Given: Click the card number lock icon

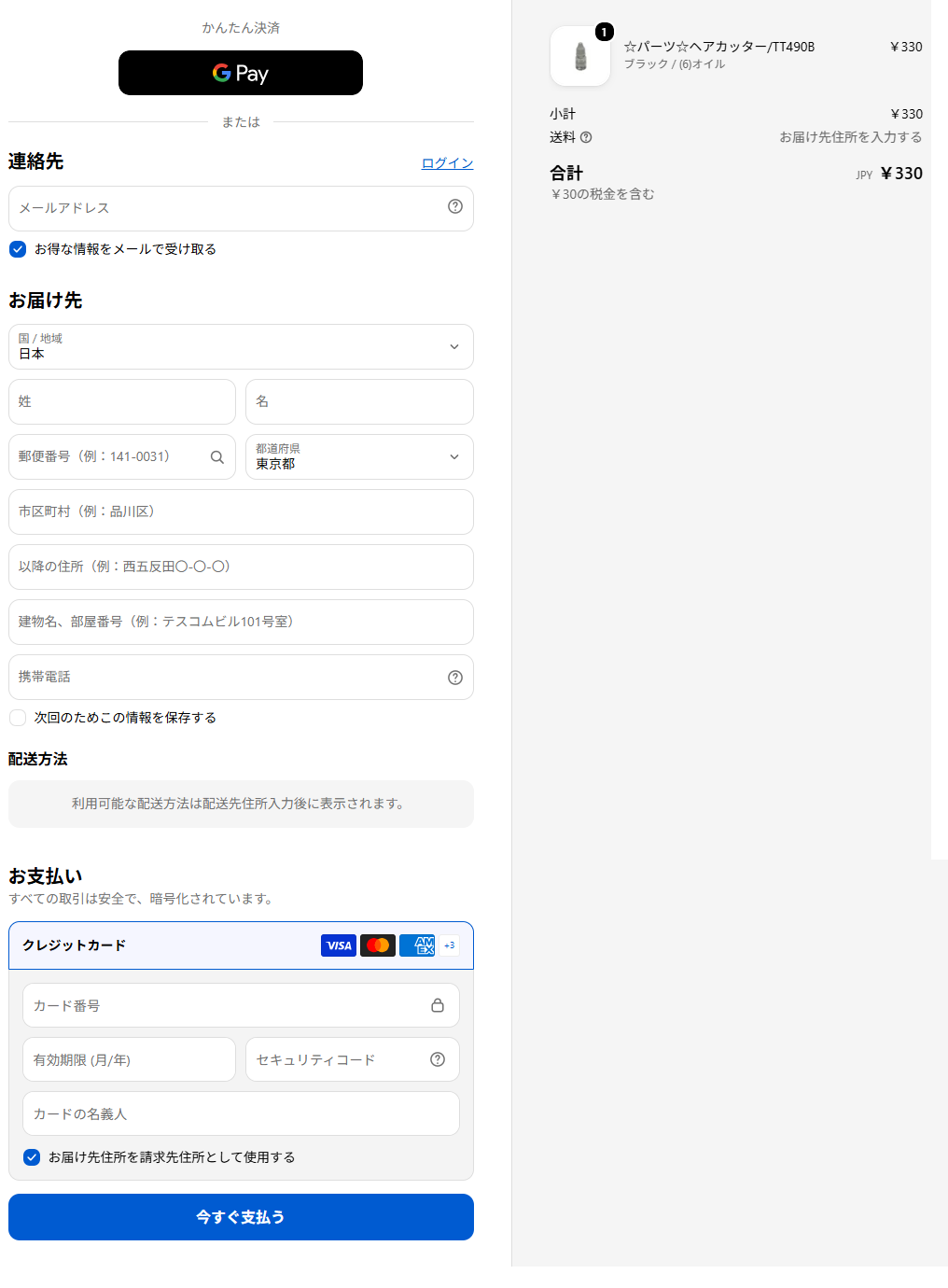Looking at the screenshot, I should pos(438,1005).
